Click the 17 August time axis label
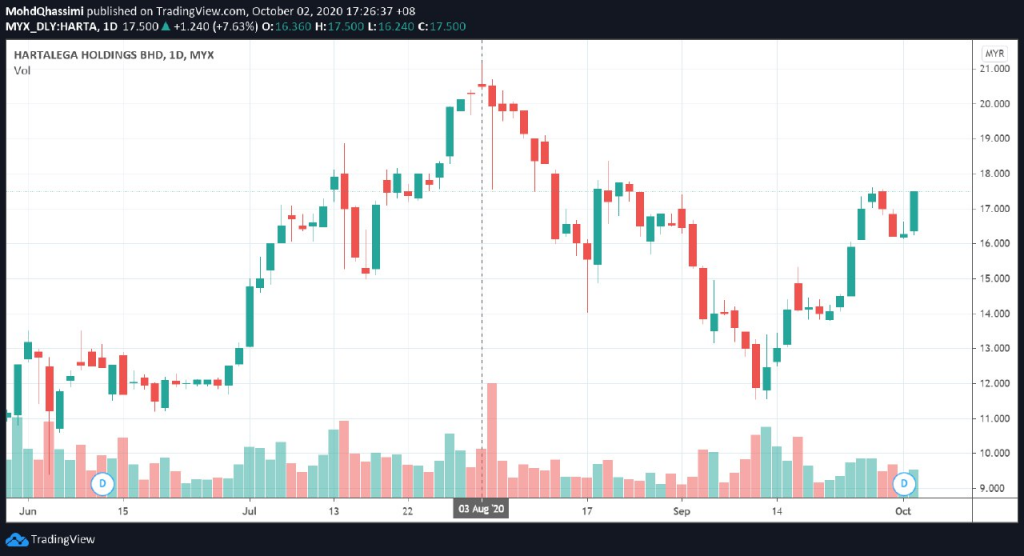 pos(587,511)
